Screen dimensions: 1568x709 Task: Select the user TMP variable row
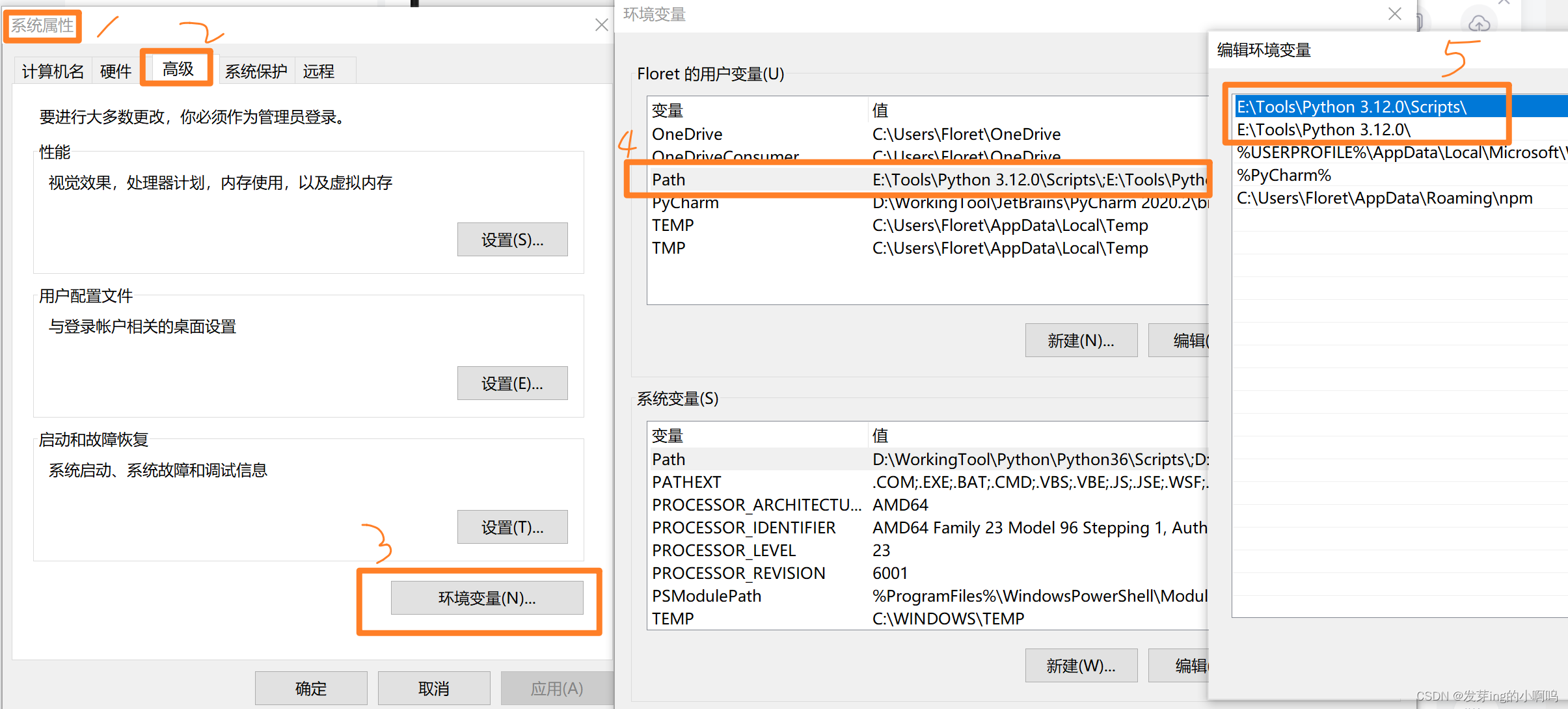coord(928,248)
